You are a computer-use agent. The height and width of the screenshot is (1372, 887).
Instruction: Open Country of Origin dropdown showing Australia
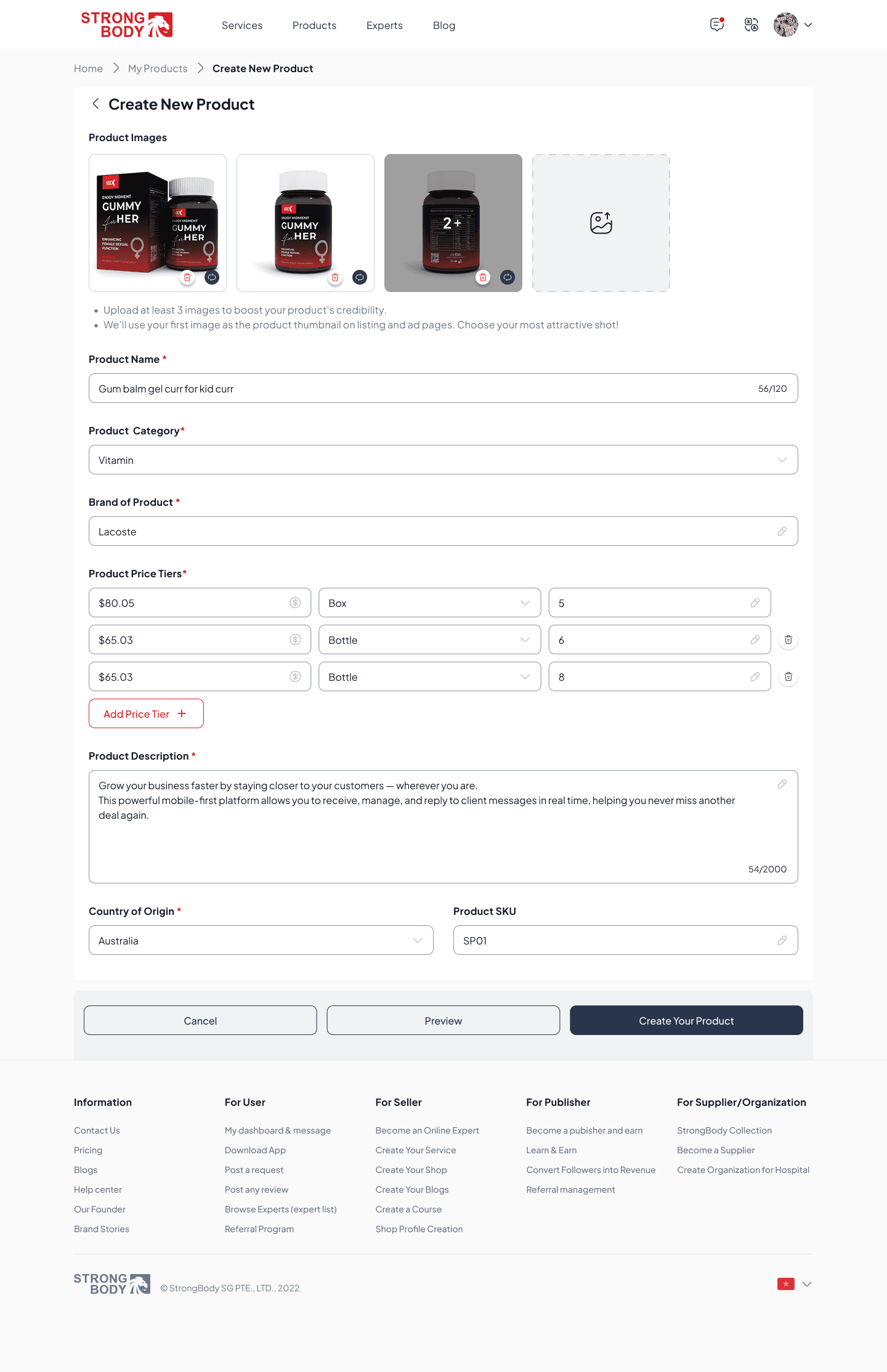pyautogui.click(x=261, y=940)
